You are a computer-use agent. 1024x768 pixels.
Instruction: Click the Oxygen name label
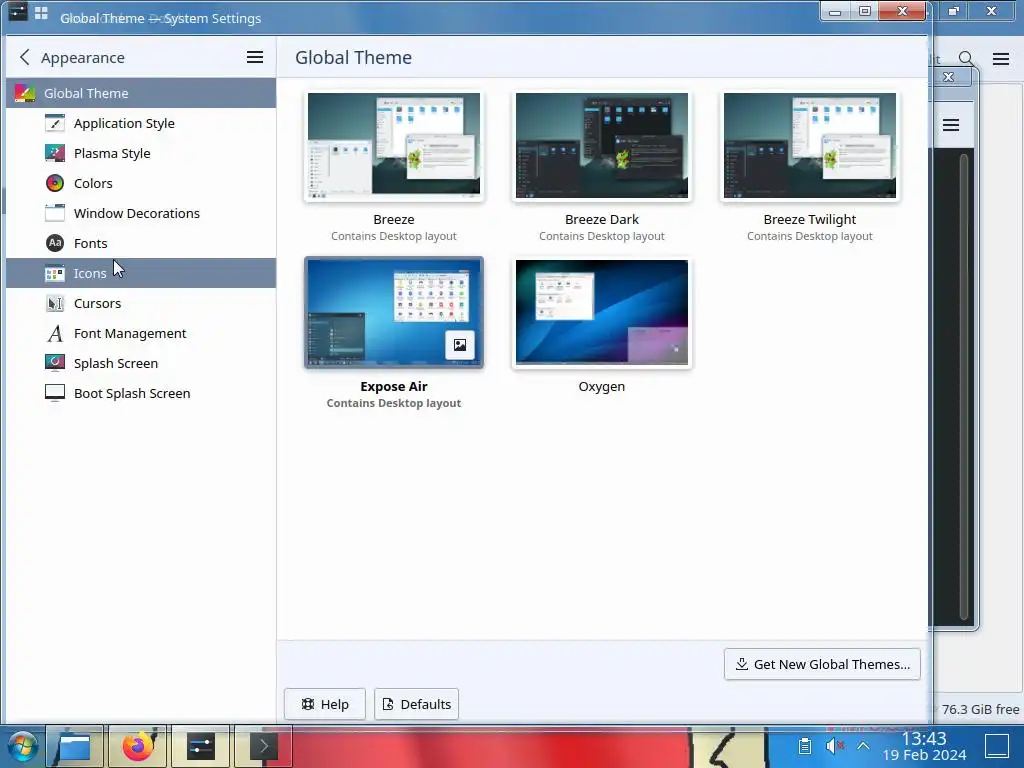[x=601, y=387]
